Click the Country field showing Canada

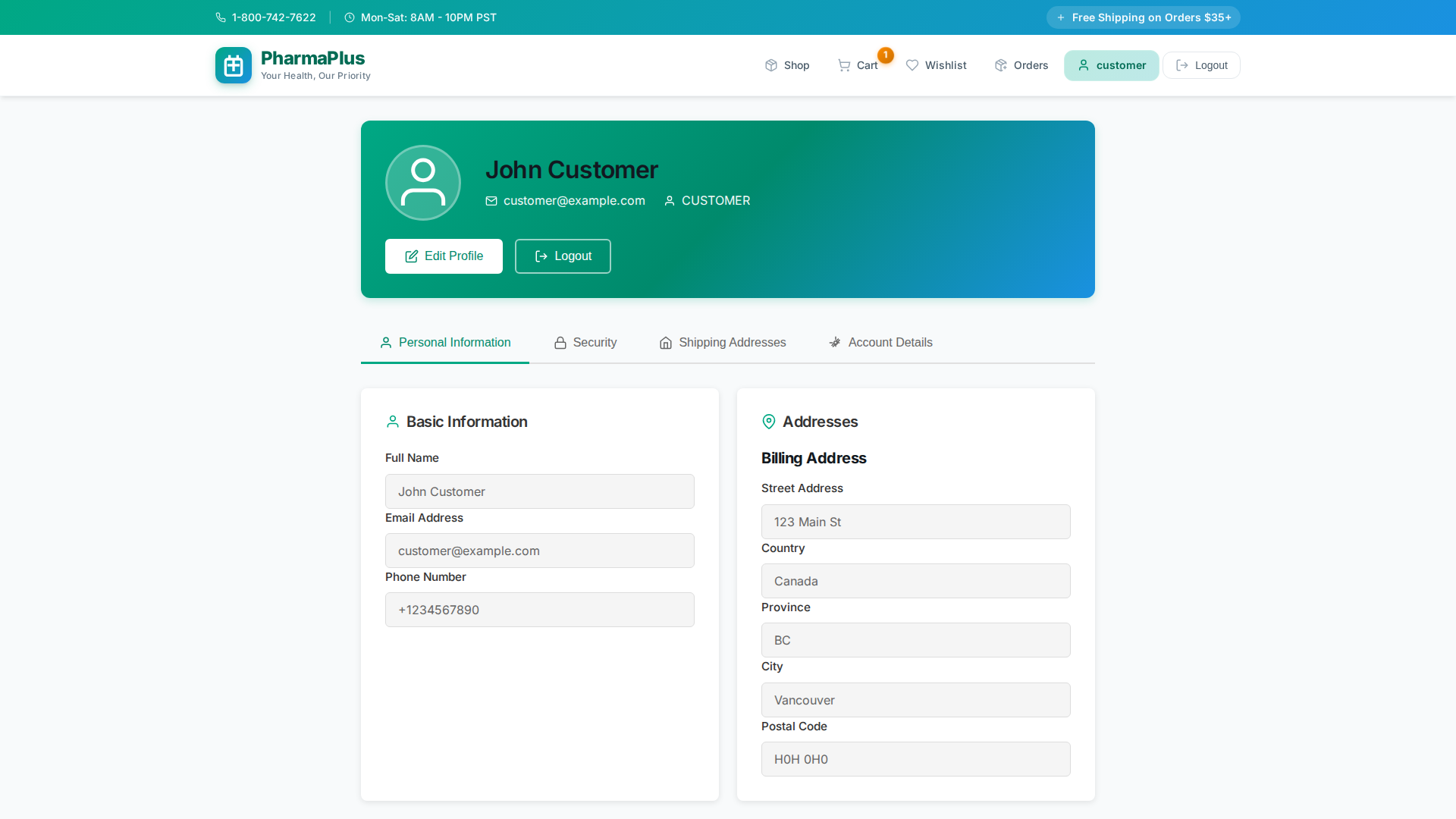coord(915,581)
